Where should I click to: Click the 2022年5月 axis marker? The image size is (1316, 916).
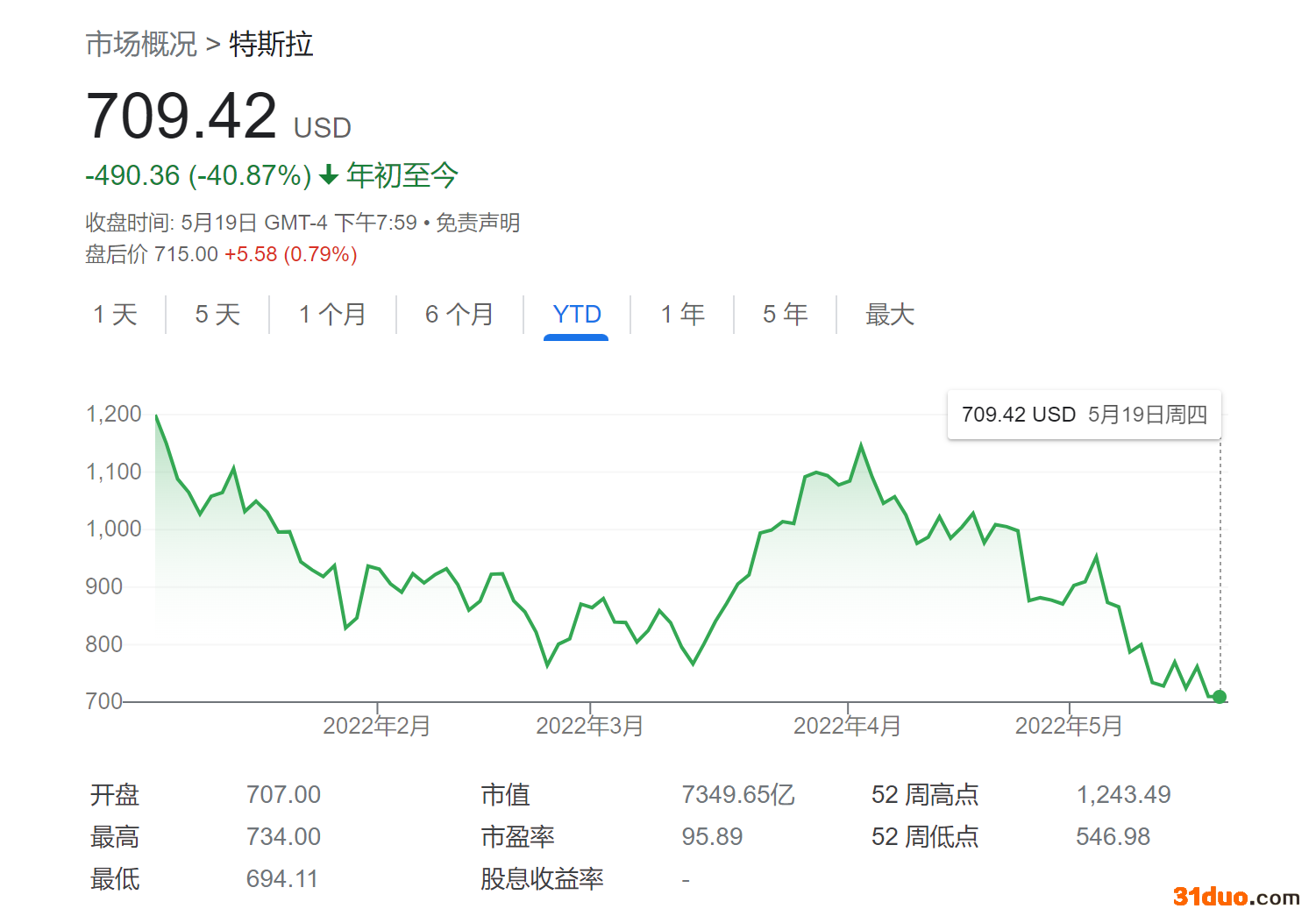tap(1069, 726)
